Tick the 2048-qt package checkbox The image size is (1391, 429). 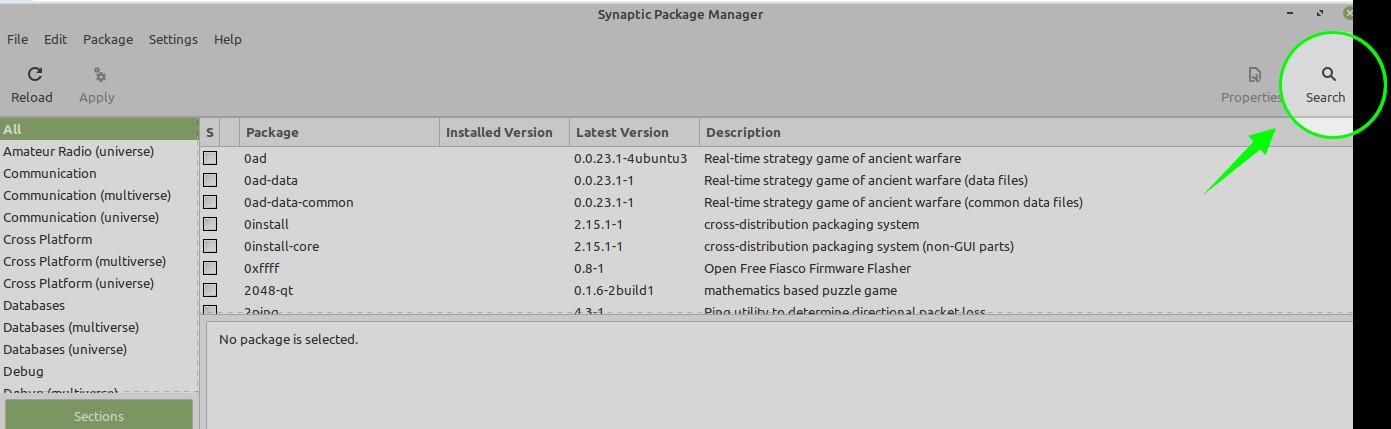pos(210,290)
